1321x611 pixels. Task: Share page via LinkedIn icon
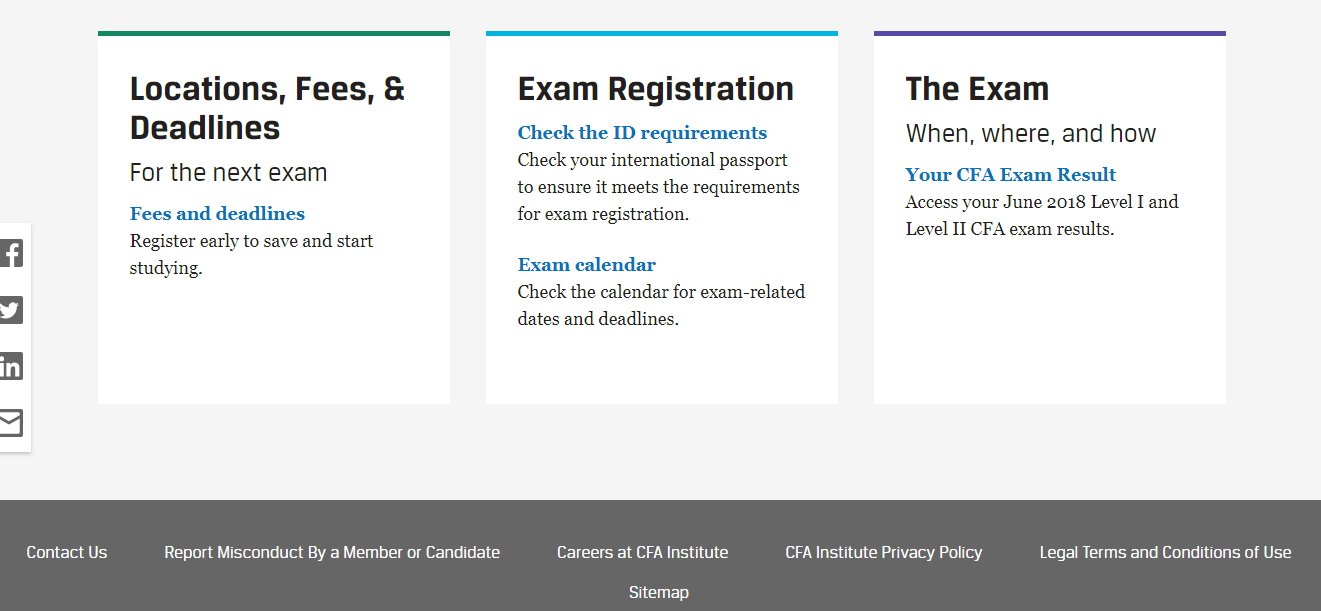[11, 366]
